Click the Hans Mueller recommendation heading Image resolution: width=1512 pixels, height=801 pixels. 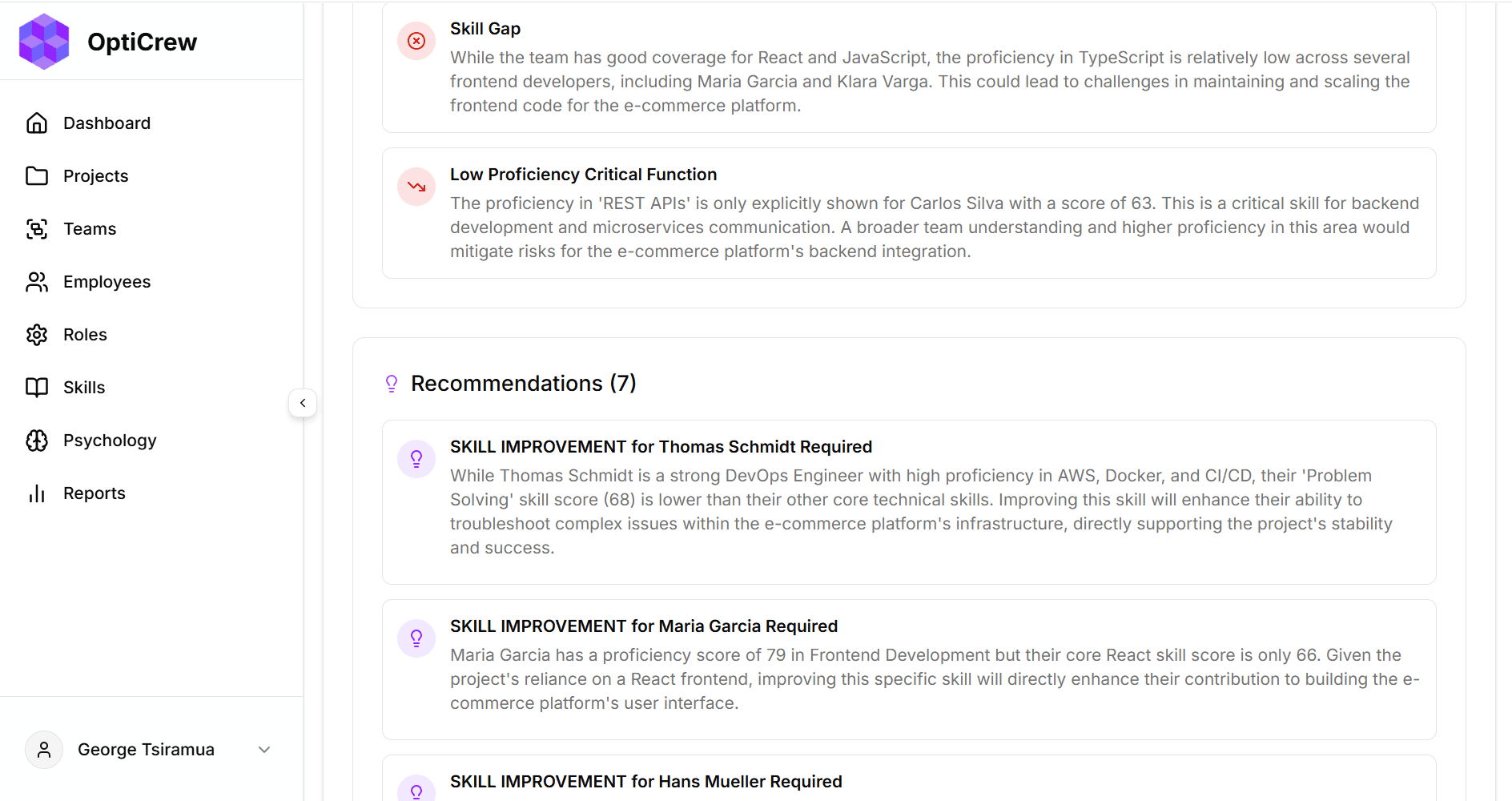(646, 781)
